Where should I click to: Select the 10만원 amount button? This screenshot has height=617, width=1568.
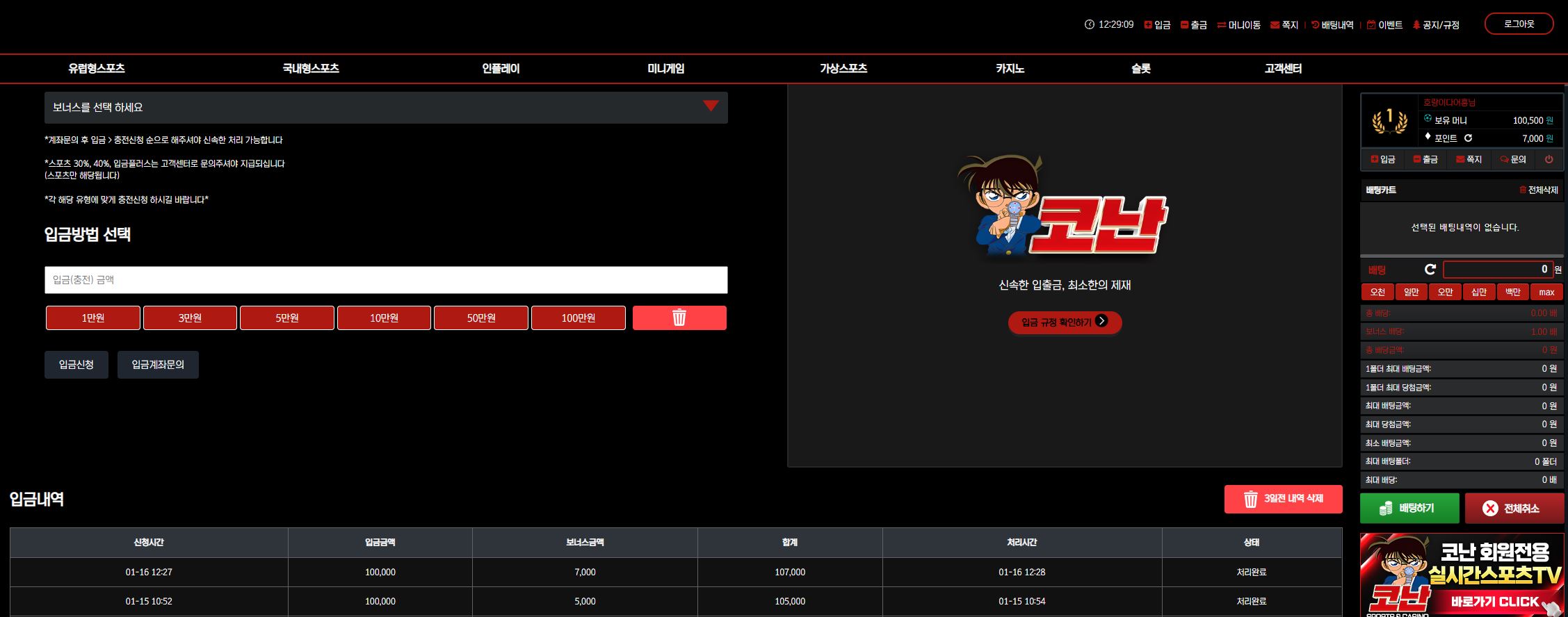tap(384, 318)
